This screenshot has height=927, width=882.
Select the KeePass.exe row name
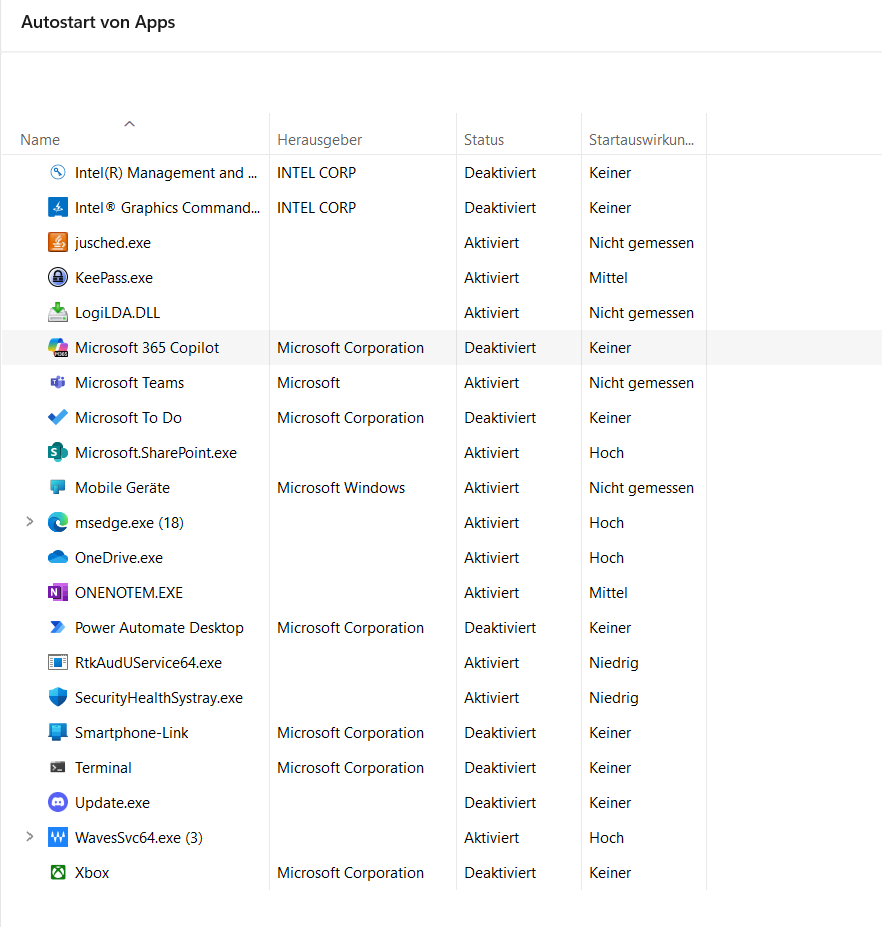[114, 278]
